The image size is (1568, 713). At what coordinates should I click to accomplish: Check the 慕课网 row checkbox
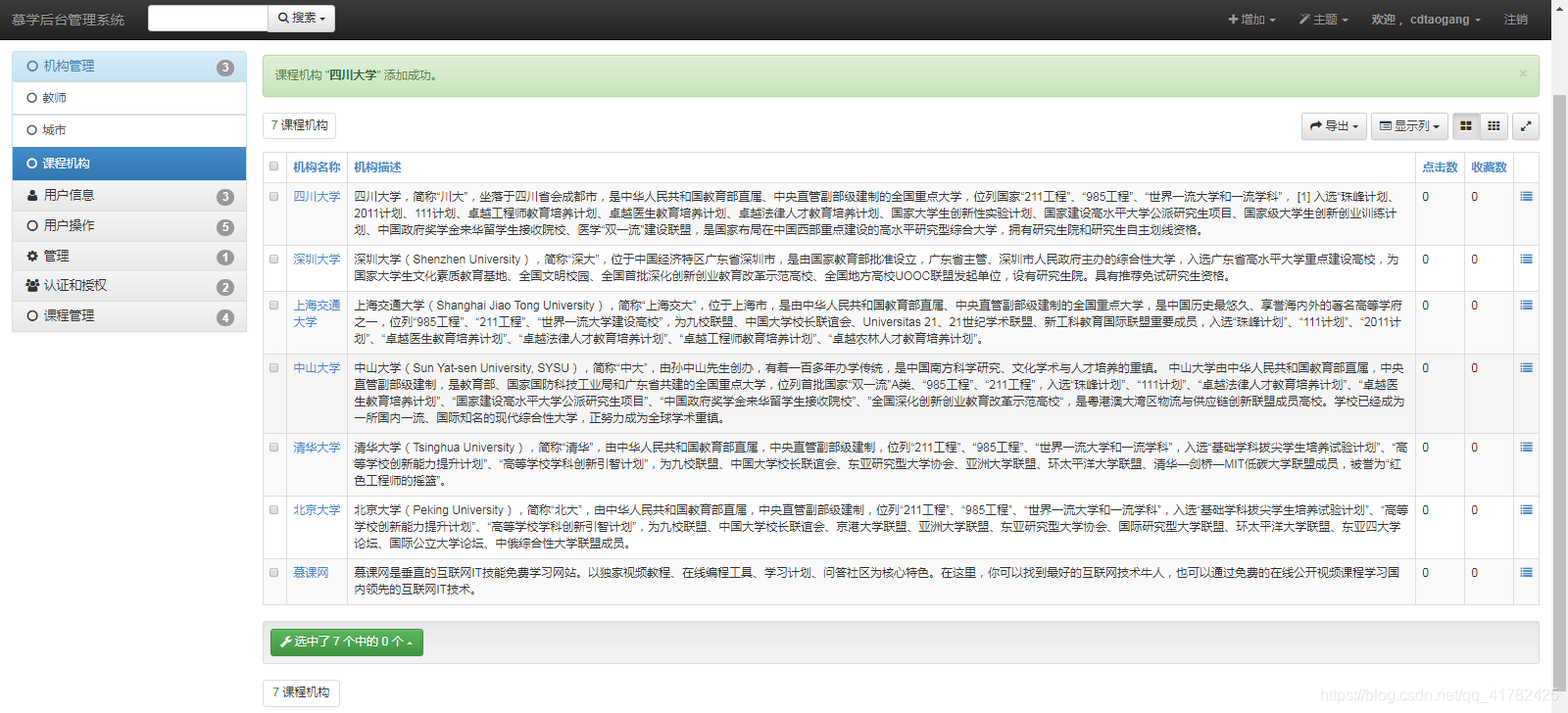coord(274,572)
